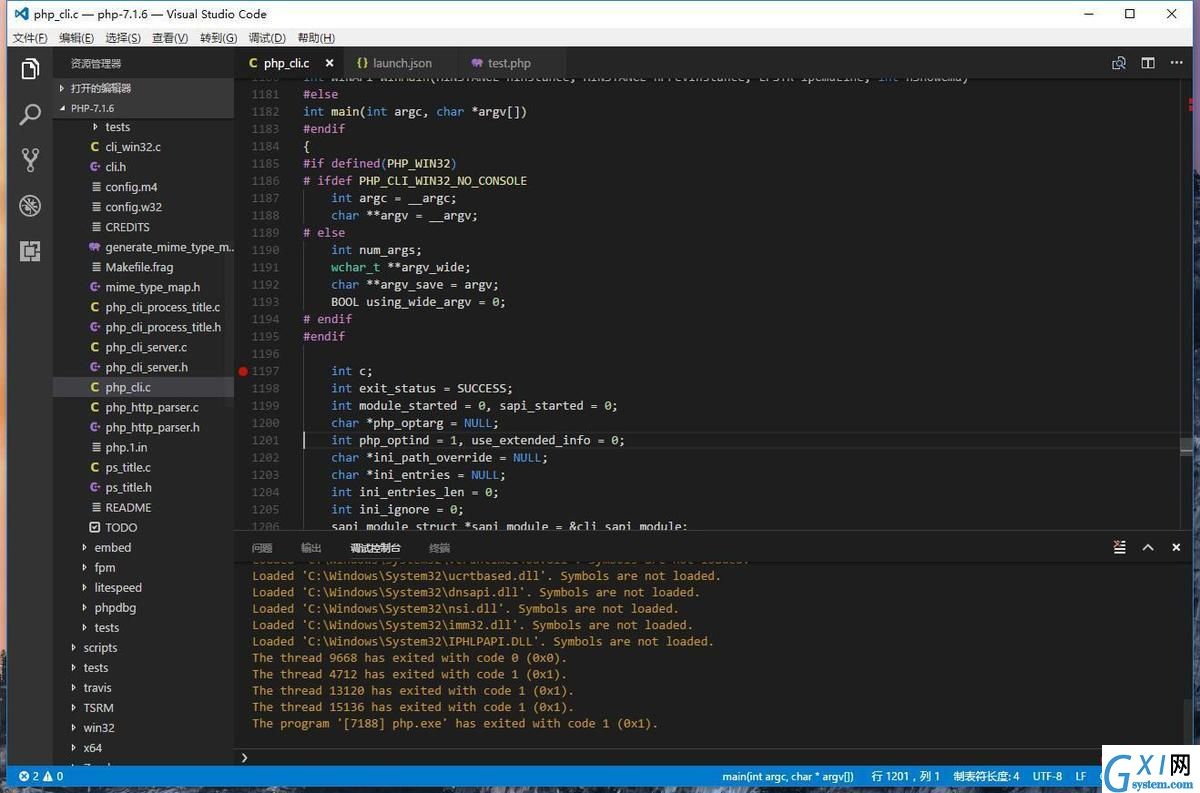Open the CREDITS file
Viewport: 1200px width, 793px height.
click(143, 227)
